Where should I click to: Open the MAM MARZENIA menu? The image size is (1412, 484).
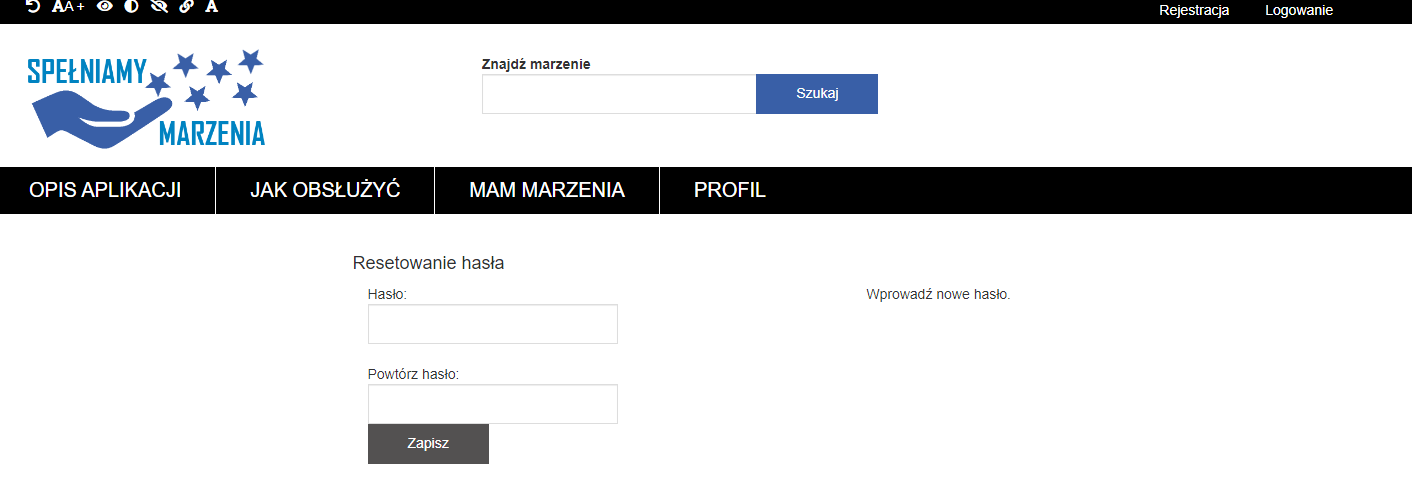coord(547,190)
